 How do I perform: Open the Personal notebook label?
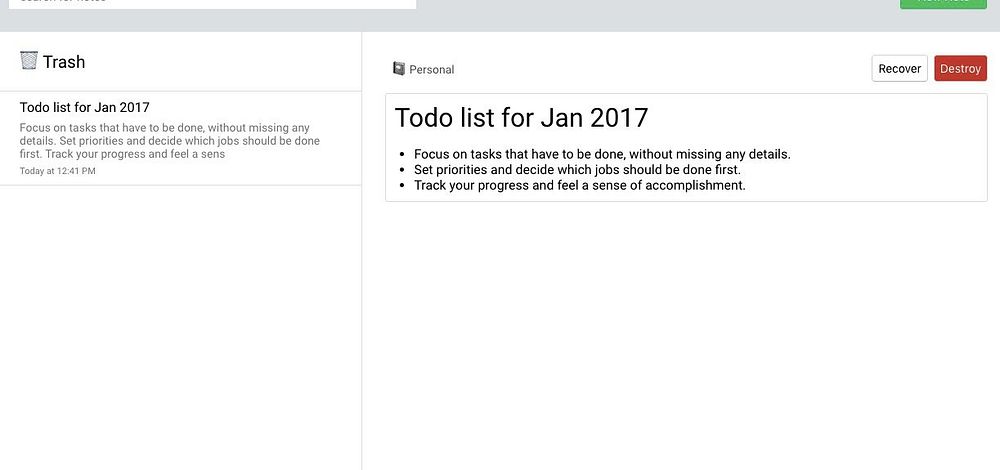pos(431,70)
